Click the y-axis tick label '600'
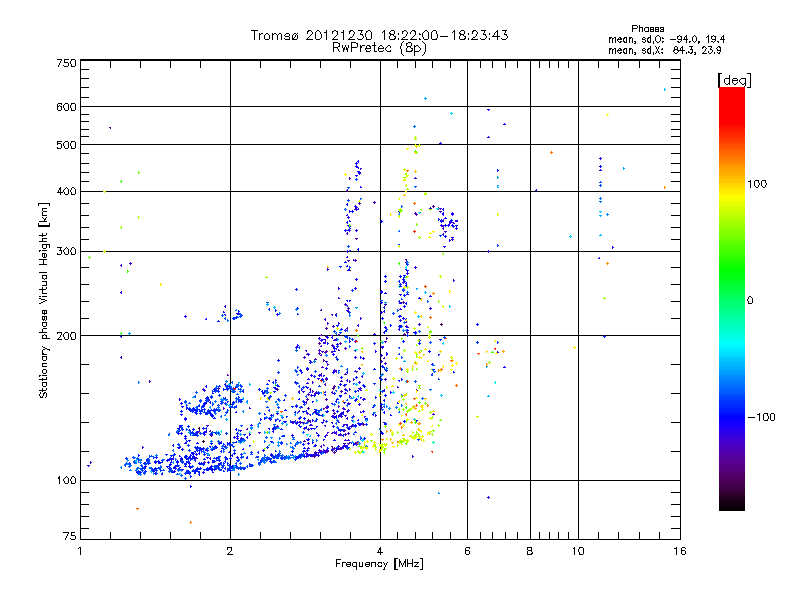Image resolution: width=800 pixels, height=600 pixels. point(67,107)
